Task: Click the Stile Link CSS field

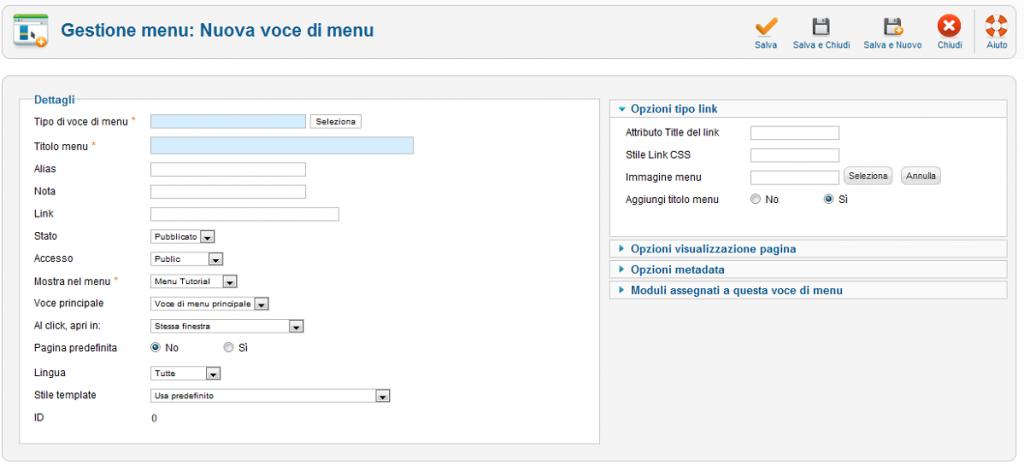Action: (x=794, y=155)
